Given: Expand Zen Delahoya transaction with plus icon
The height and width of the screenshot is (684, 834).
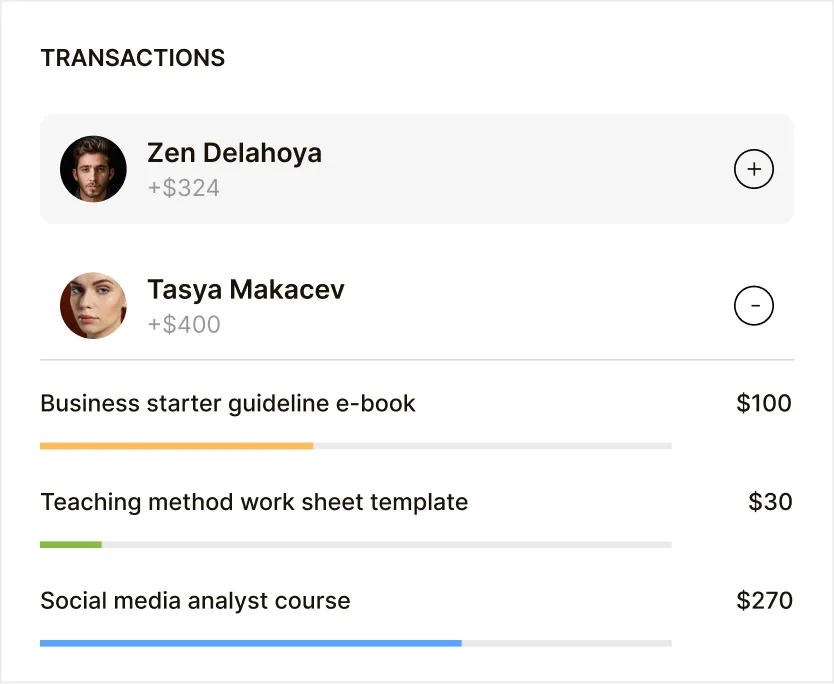Looking at the screenshot, I should [754, 170].
